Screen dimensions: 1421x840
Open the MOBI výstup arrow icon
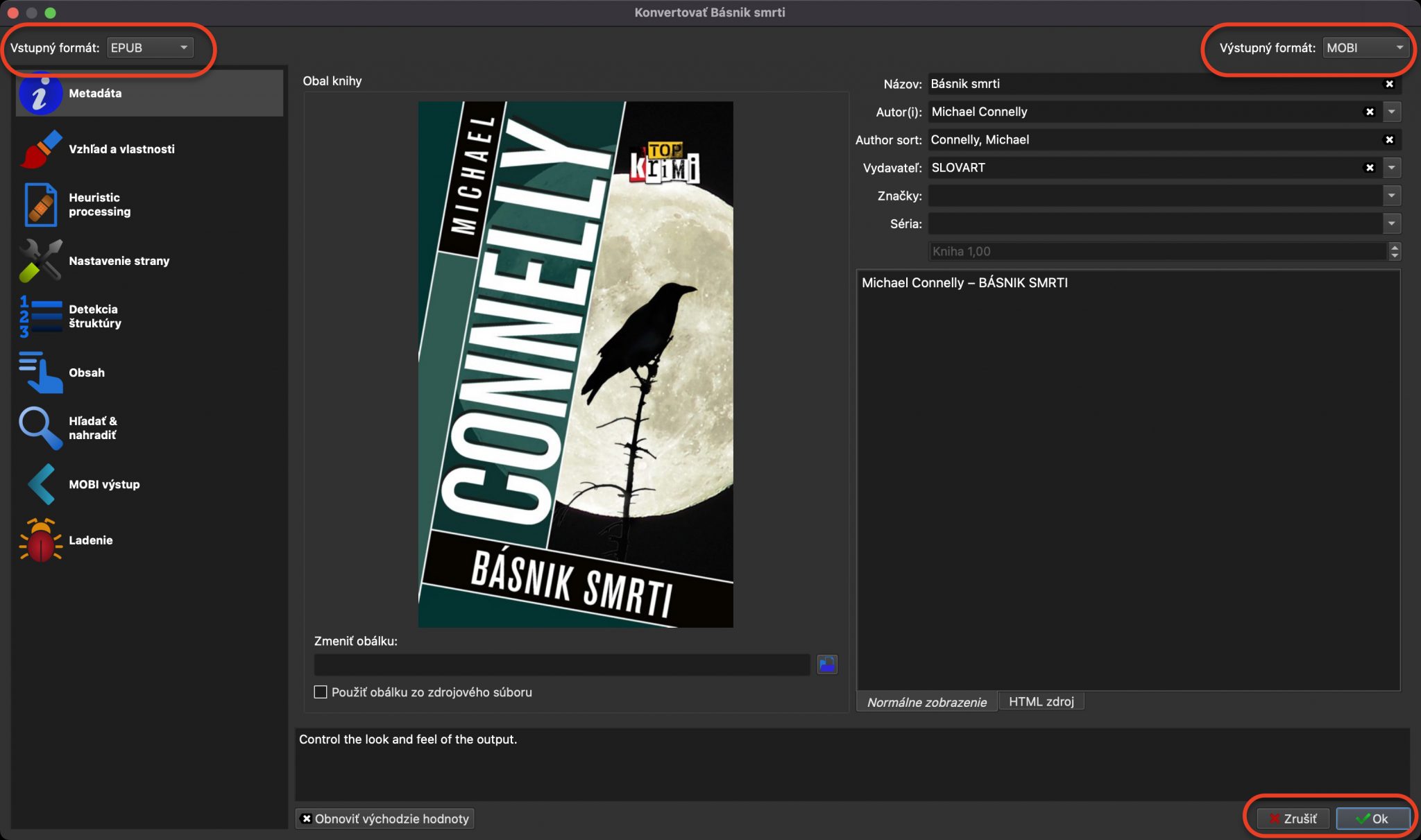coord(40,484)
